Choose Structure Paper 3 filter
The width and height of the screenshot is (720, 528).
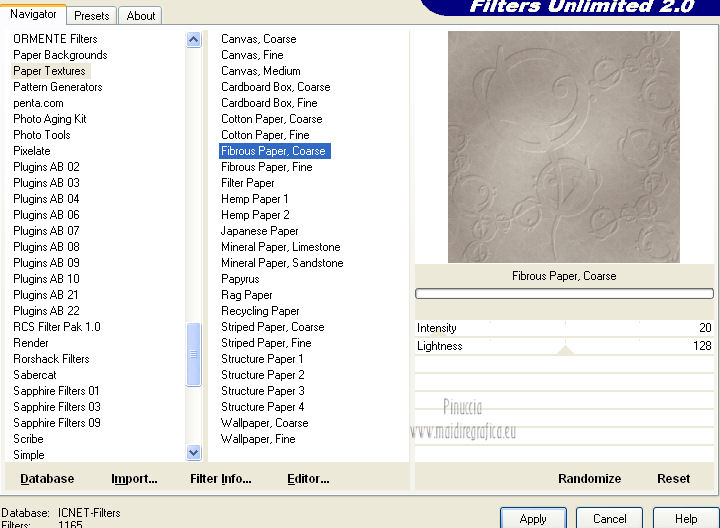pos(263,391)
